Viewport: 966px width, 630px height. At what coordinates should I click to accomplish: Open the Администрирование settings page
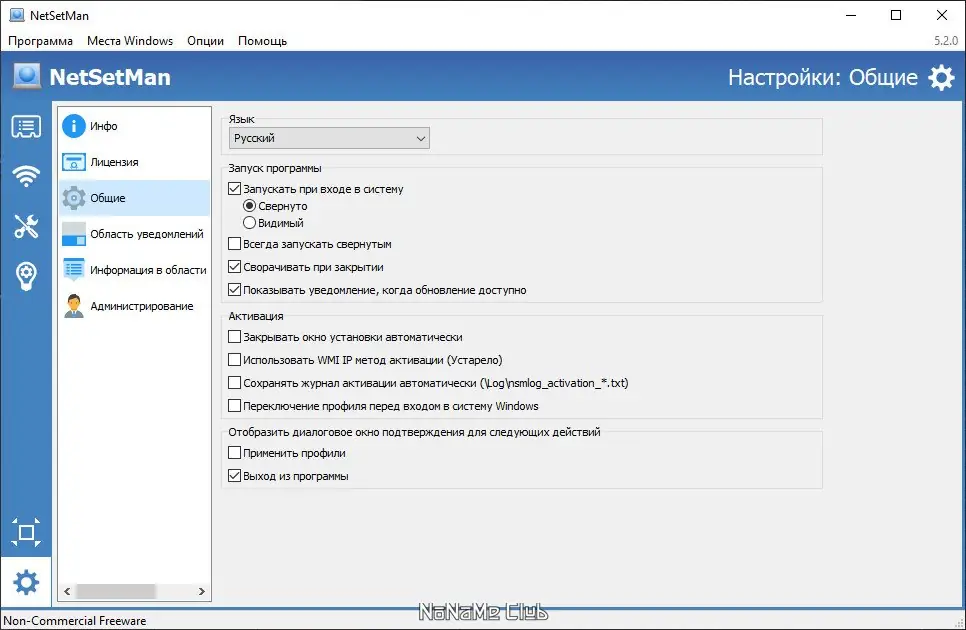(x=134, y=306)
